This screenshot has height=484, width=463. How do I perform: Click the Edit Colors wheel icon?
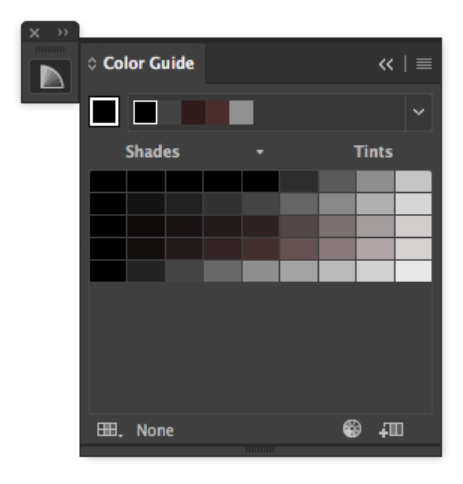(x=352, y=429)
